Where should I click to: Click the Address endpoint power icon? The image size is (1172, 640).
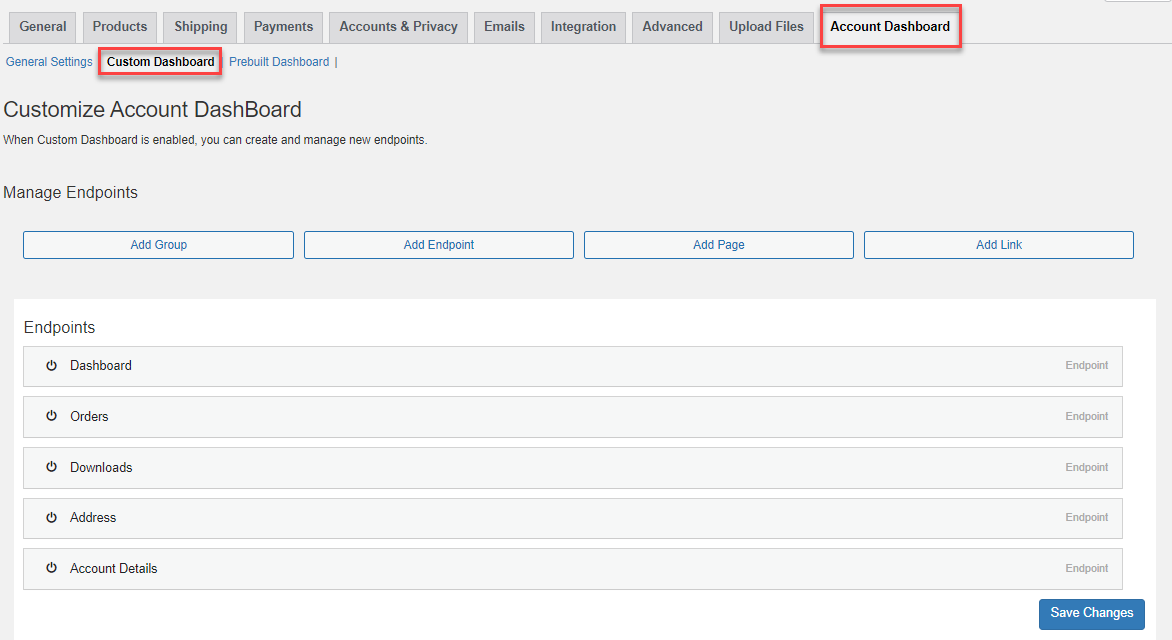(x=51, y=517)
